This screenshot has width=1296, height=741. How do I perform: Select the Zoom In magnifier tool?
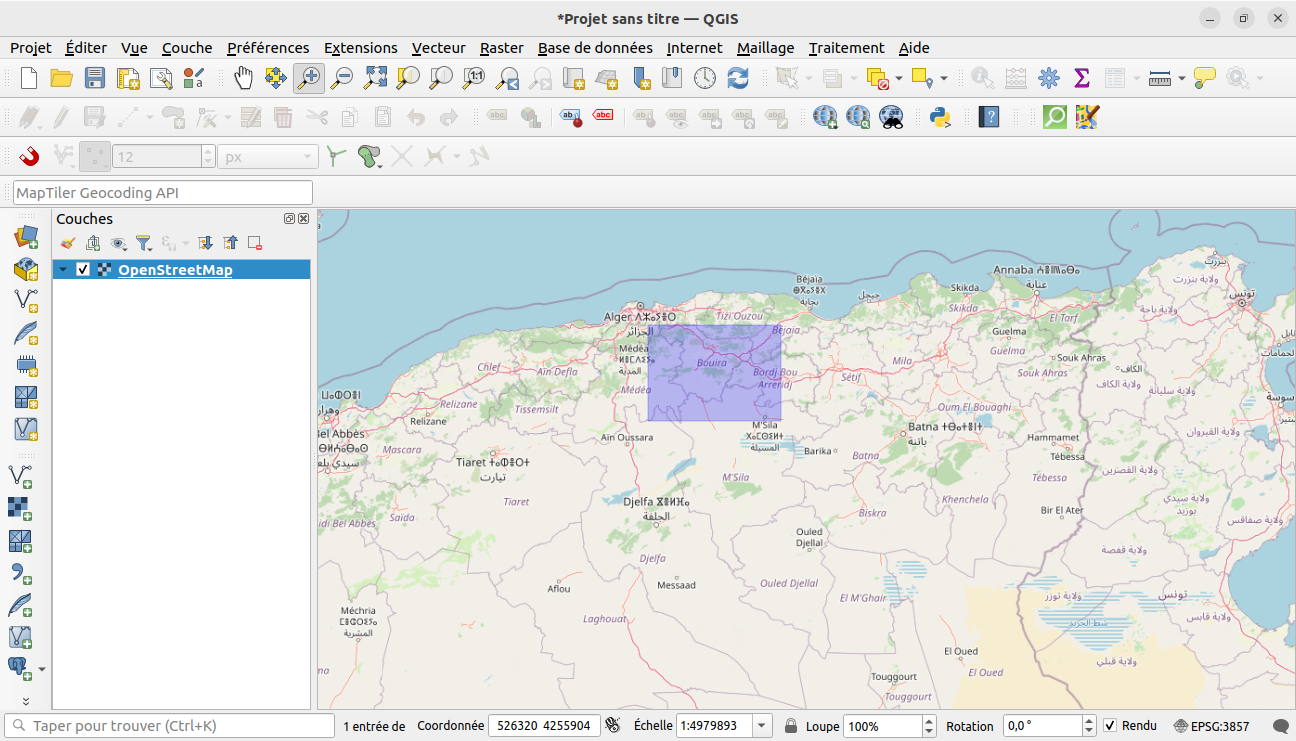pos(309,78)
